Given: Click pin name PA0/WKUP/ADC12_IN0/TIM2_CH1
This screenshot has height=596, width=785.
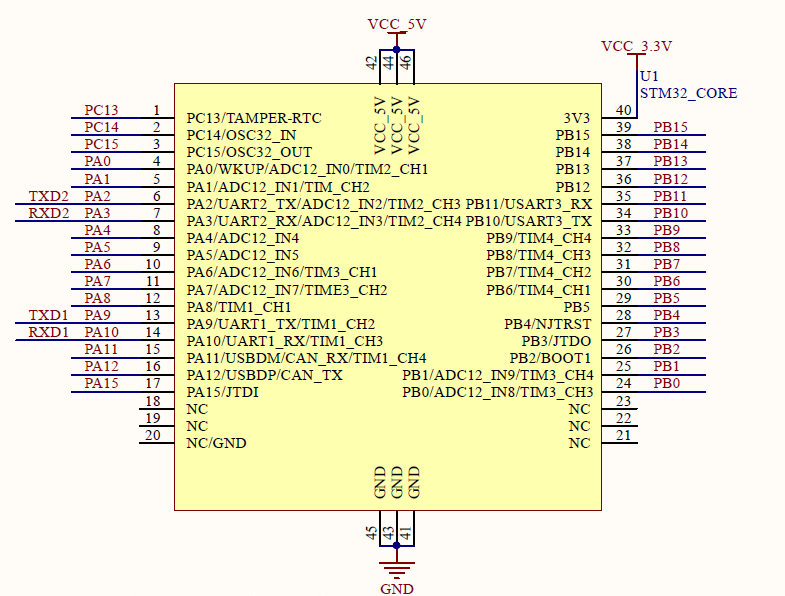Looking at the screenshot, I should pyautogui.click(x=307, y=169).
